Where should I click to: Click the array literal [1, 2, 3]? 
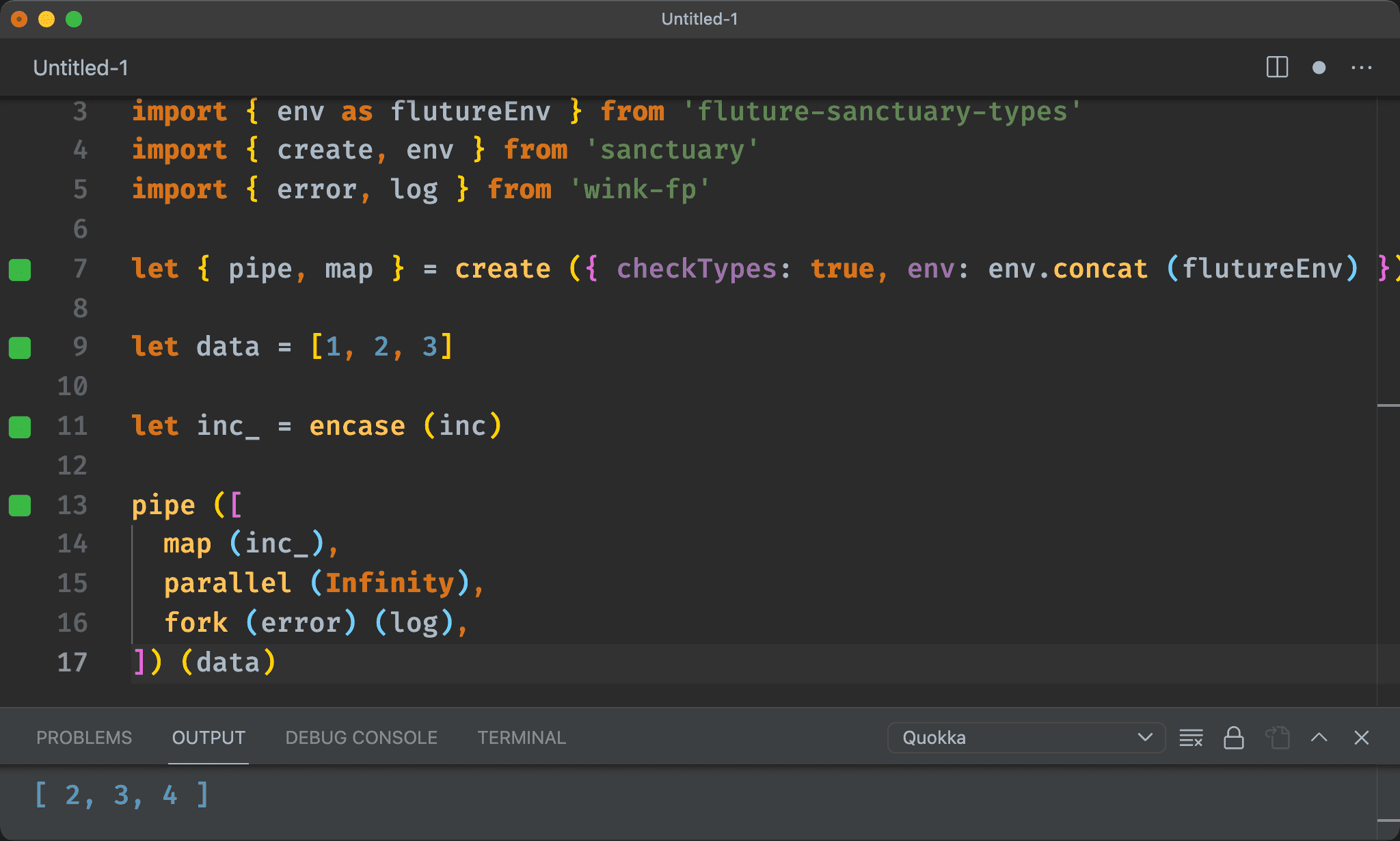[381, 347]
